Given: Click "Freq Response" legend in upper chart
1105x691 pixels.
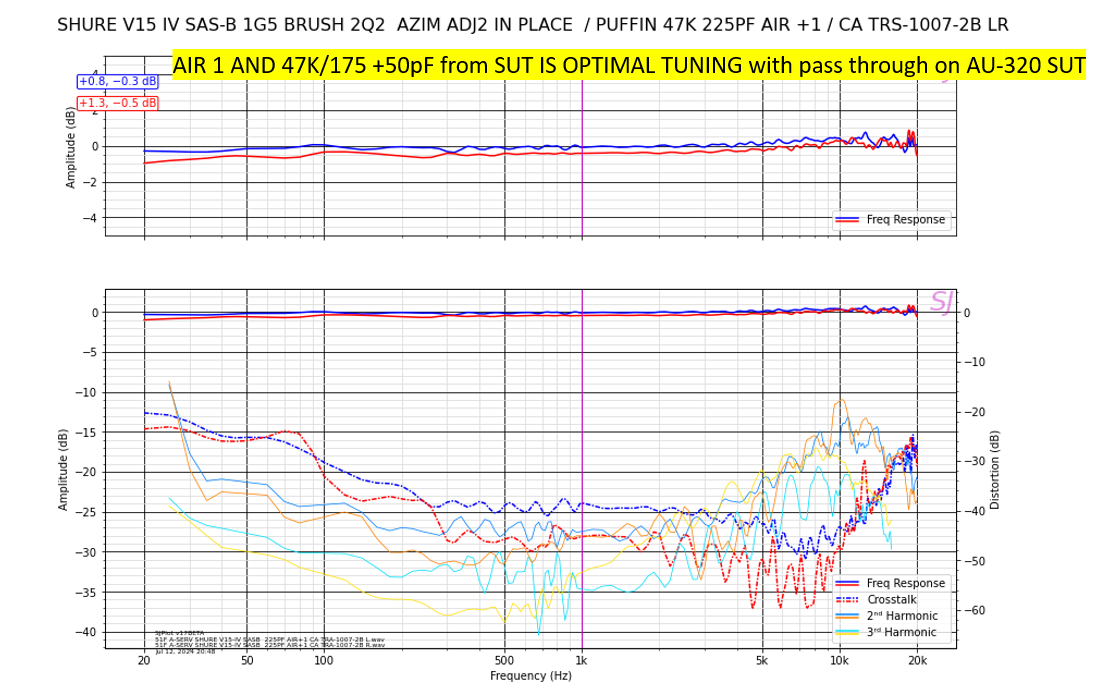Looking at the screenshot, I should (x=891, y=219).
